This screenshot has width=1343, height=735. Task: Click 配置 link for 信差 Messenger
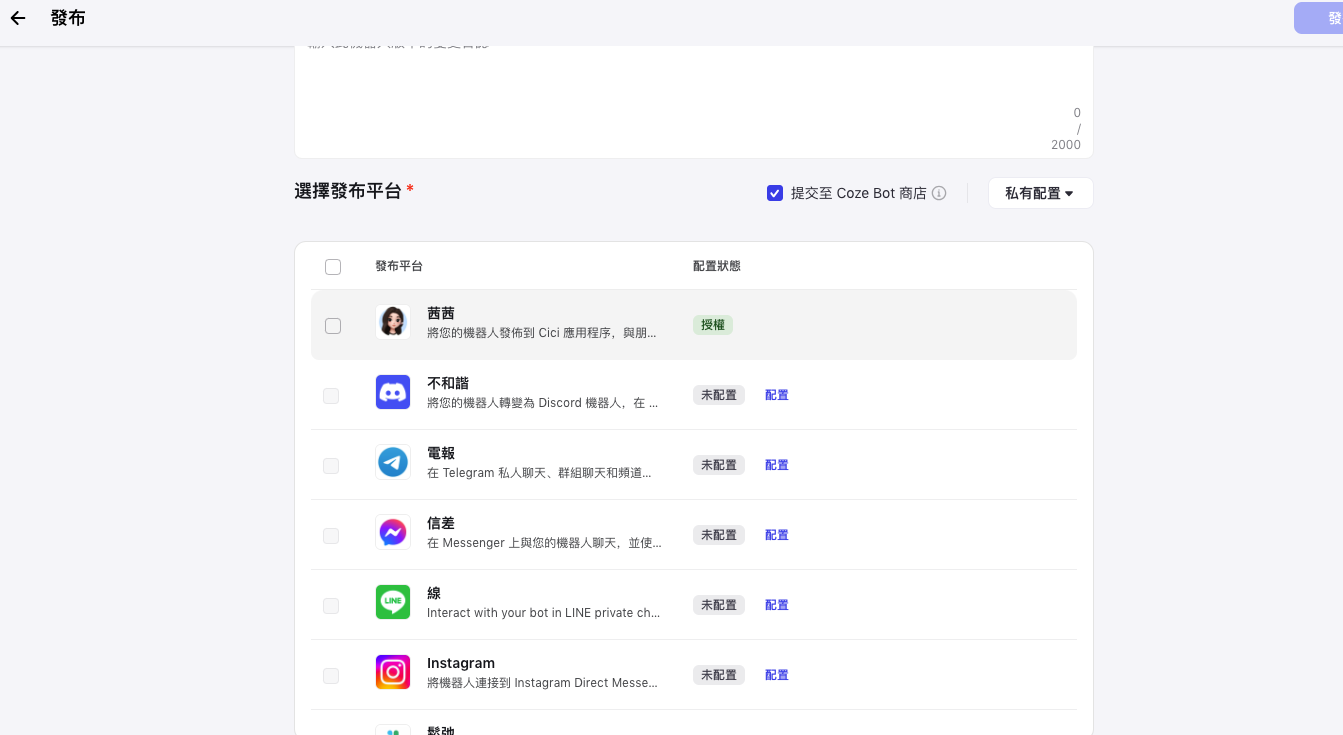777,535
